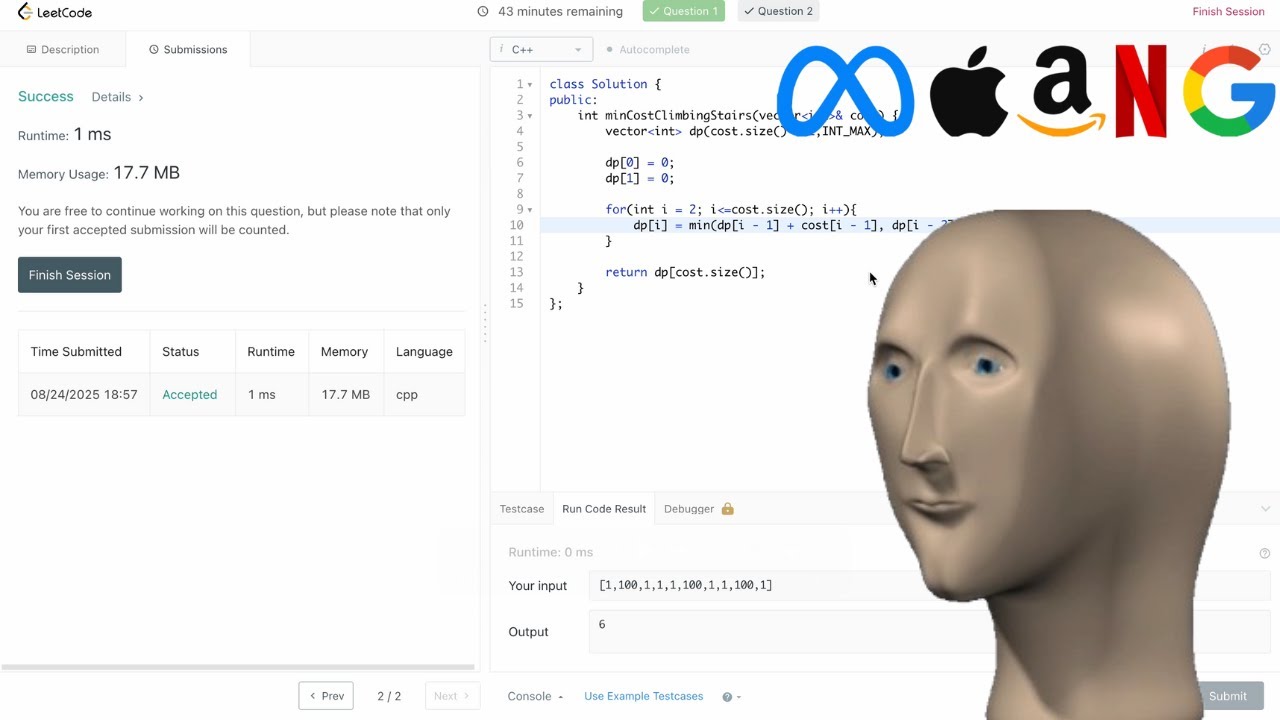Click the return dp[cost.size()]; line
Viewport: 1280px width, 720px height.
685,272
